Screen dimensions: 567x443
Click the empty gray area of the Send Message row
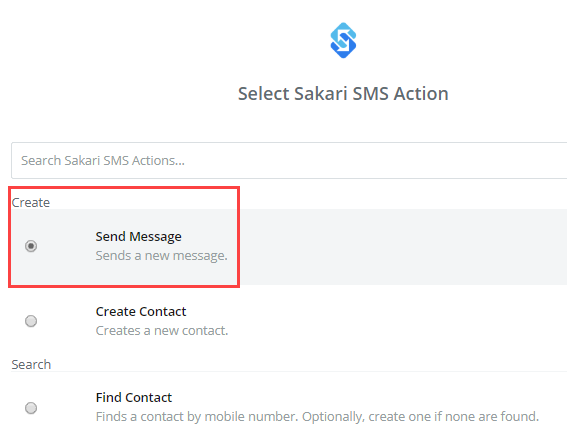pos(398,247)
